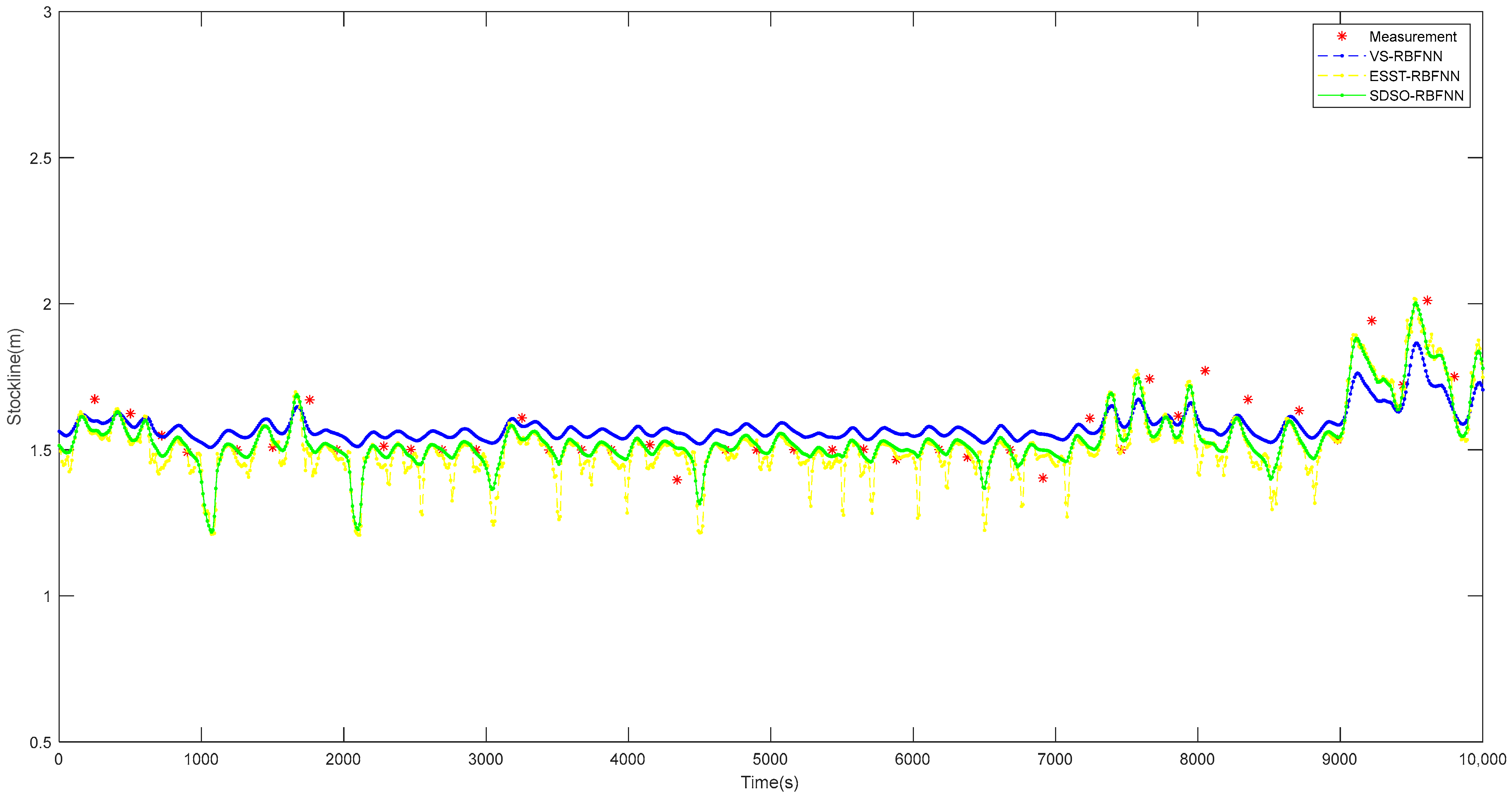Click the 1.5 tick label on y-axis

[x=41, y=451]
